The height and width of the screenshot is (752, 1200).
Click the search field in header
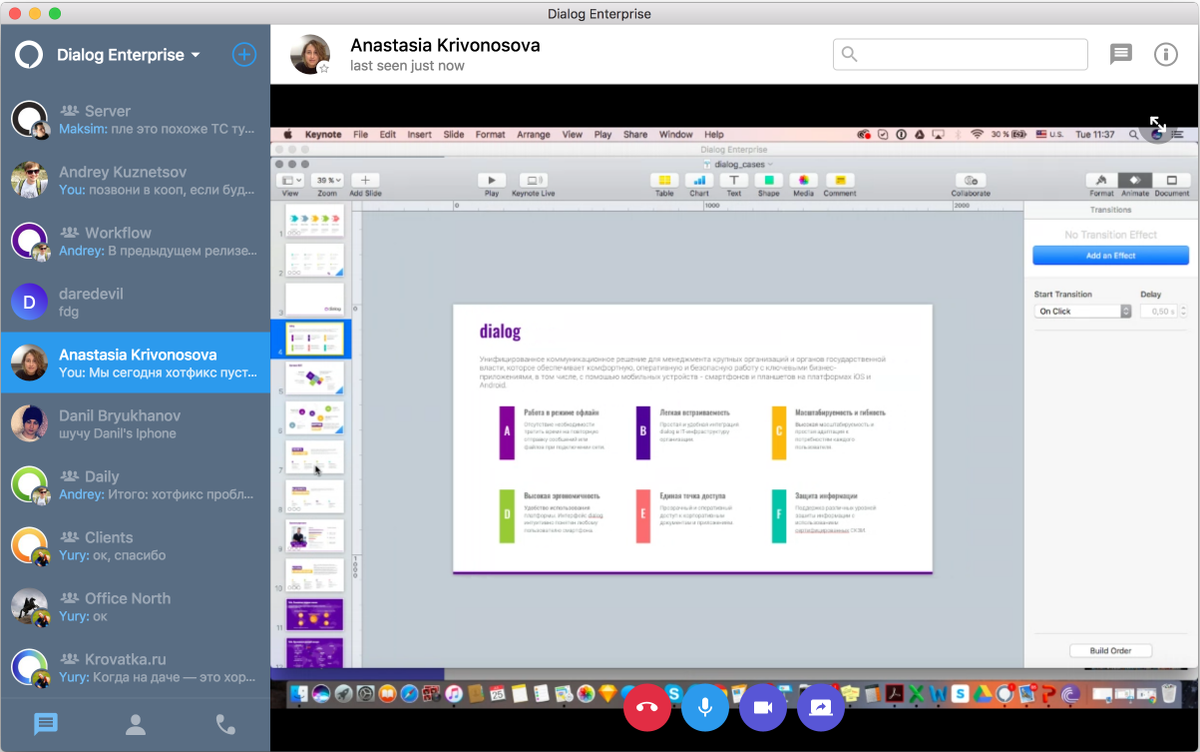pyautogui.click(x=960, y=54)
